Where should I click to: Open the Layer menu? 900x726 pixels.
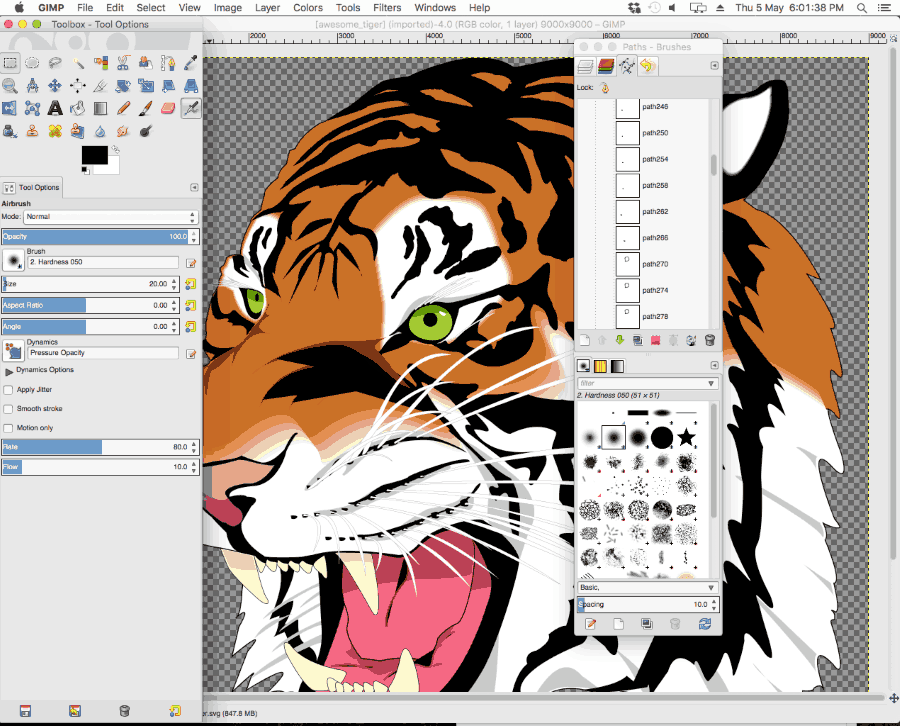[267, 8]
